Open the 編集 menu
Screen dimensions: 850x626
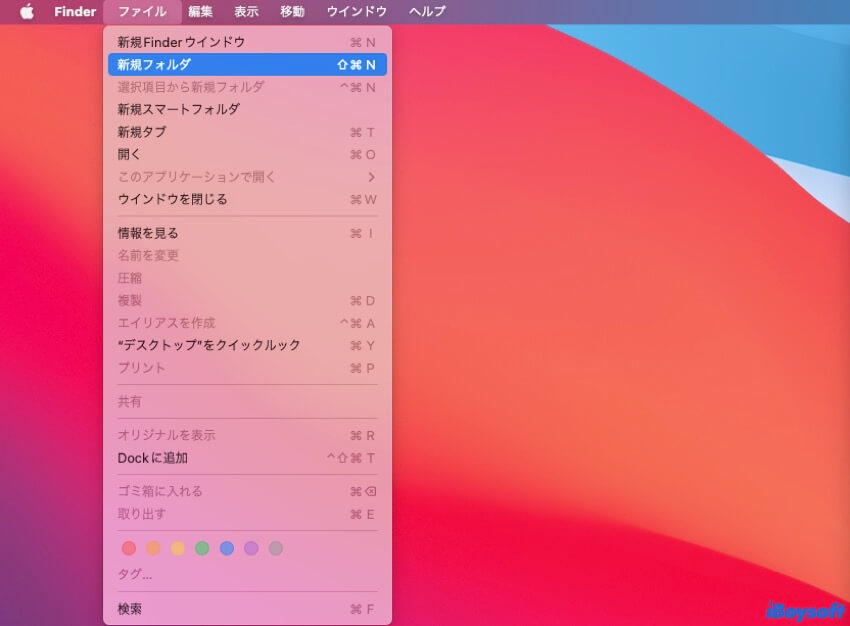pos(198,12)
